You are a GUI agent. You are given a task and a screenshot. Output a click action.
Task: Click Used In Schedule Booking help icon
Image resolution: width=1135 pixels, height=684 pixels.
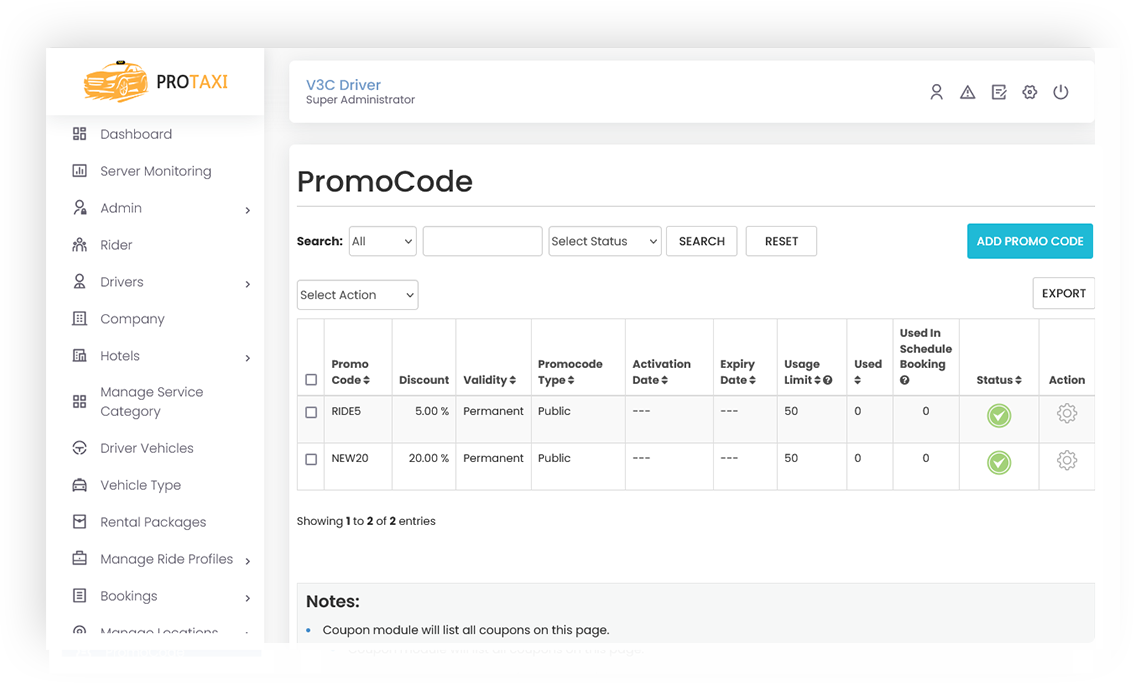coord(904,380)
